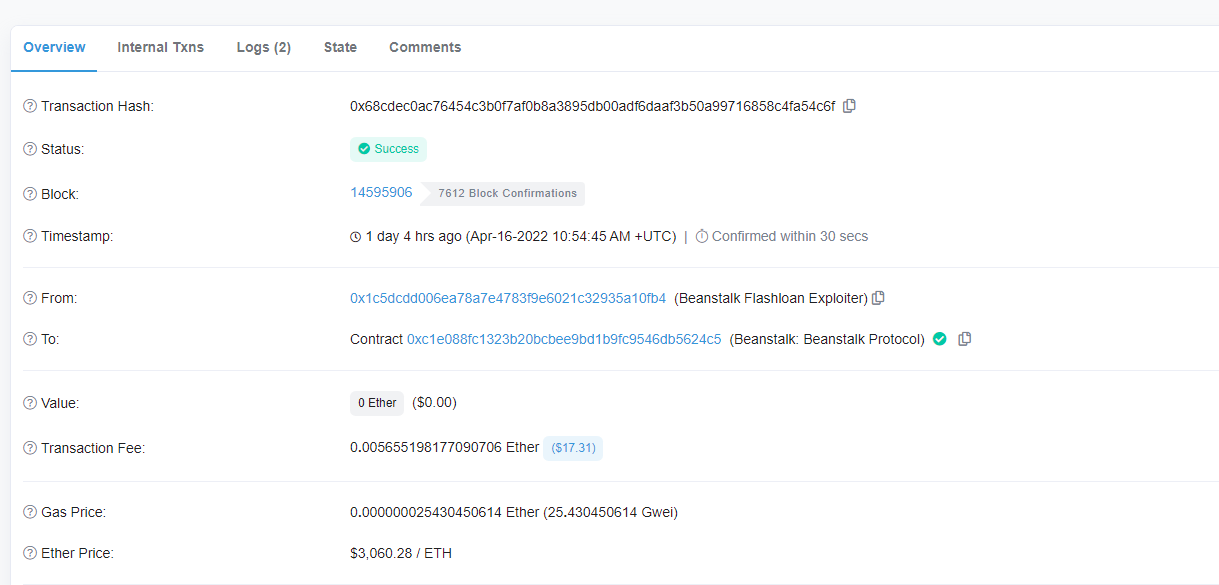
Task: Open the Logs (2) tab
Action: click(x=264, y=47)
